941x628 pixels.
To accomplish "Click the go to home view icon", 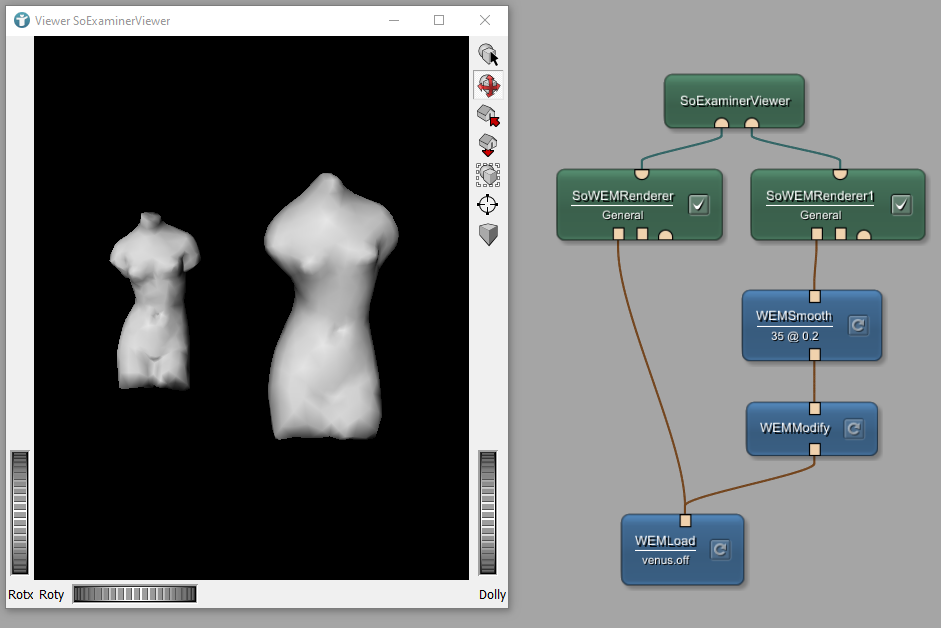I will tap(488, 115).
